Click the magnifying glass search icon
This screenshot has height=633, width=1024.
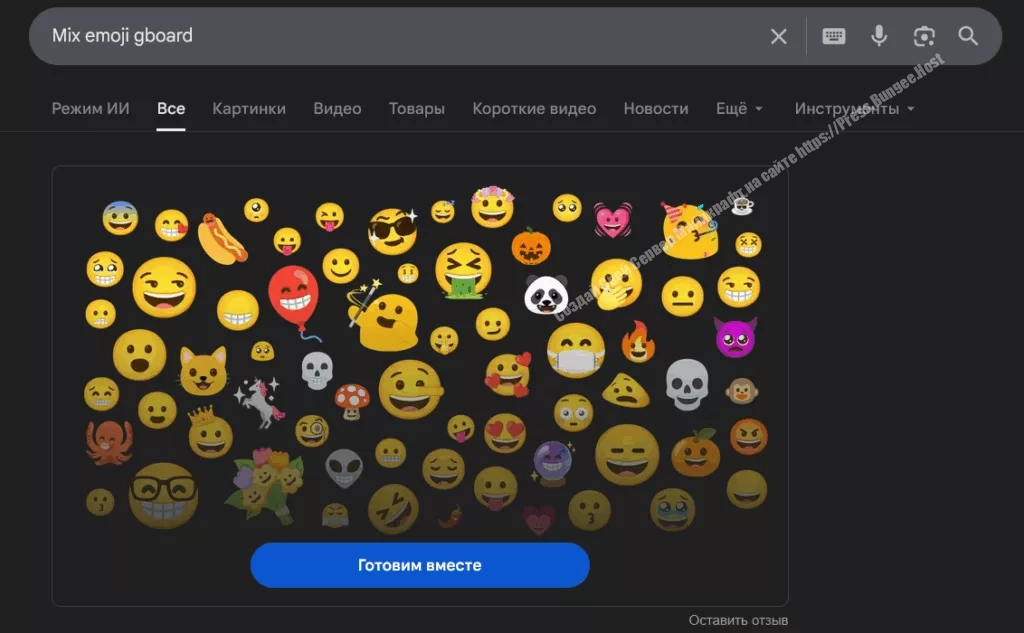tap(968, 37)
